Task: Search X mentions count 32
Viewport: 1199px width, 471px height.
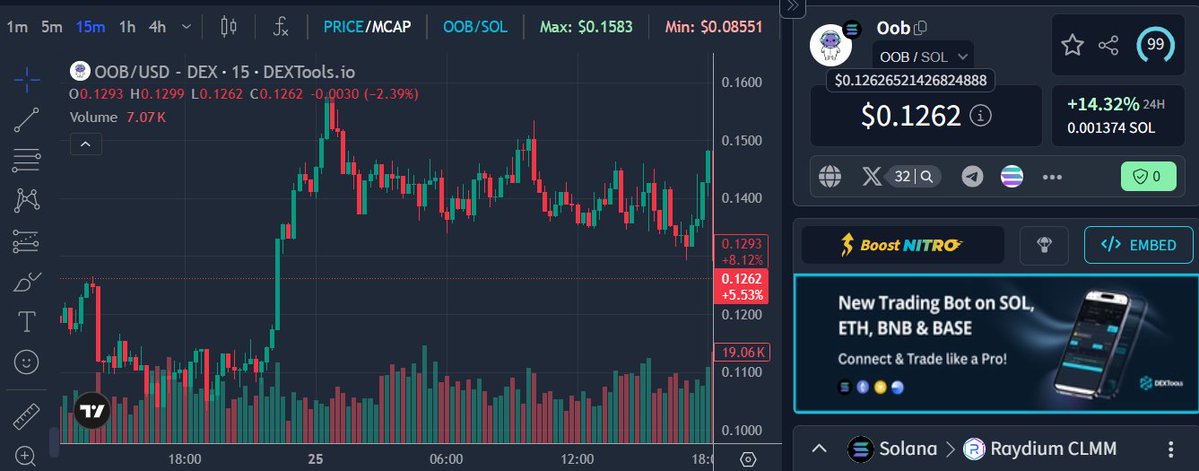Action: (x=914, y=177)
